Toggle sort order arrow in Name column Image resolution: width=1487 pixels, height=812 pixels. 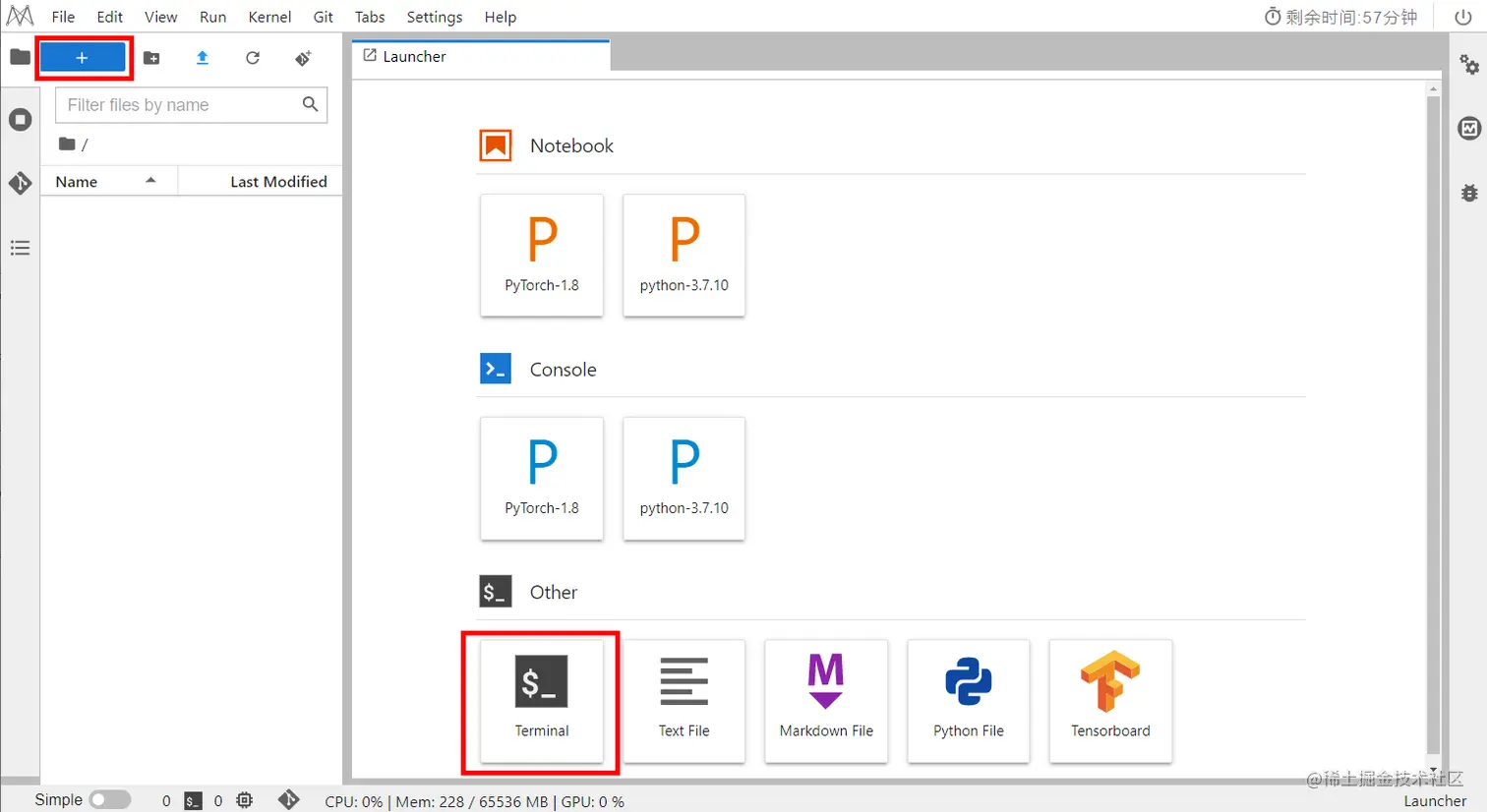(x=150, y=180)
